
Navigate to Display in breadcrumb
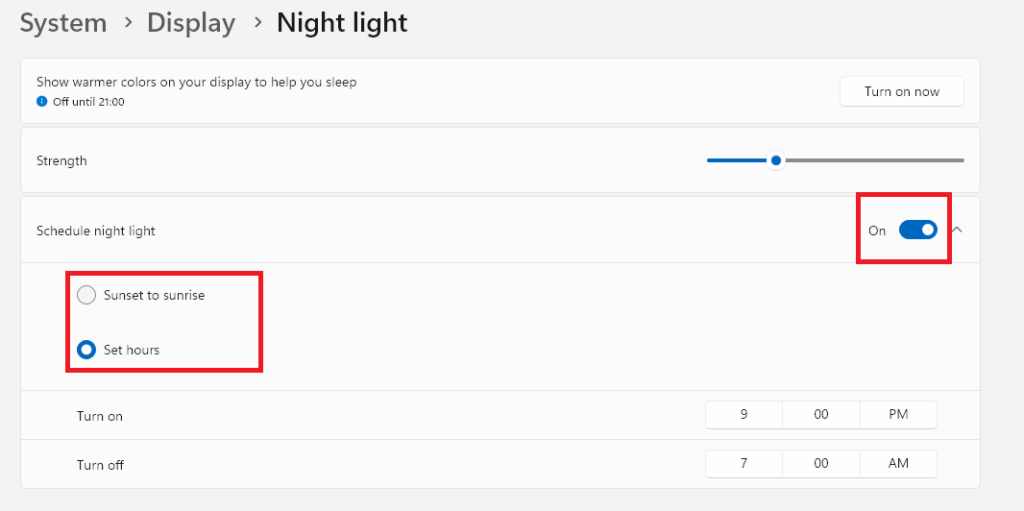tap(191, 23)
